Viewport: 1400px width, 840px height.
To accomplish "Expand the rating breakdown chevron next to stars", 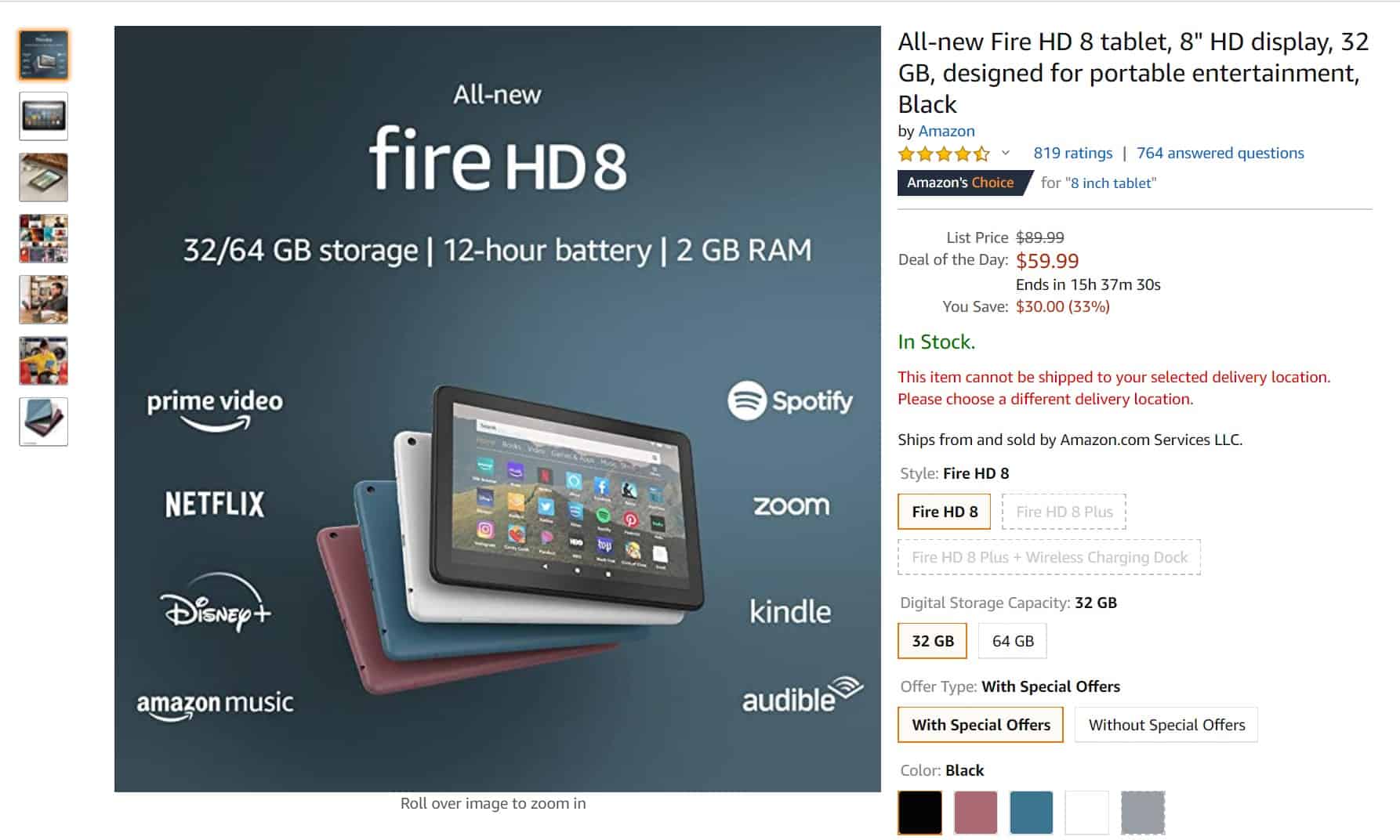I will click(1006, 153).
